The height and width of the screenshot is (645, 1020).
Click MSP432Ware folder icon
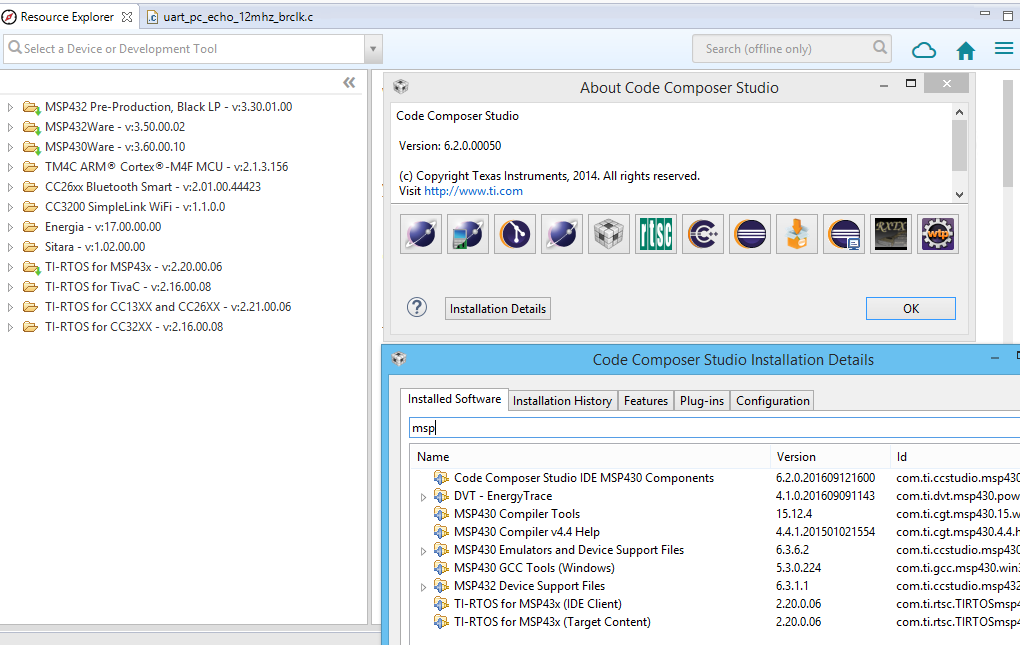pyautogui.click(x=31, y=127)
